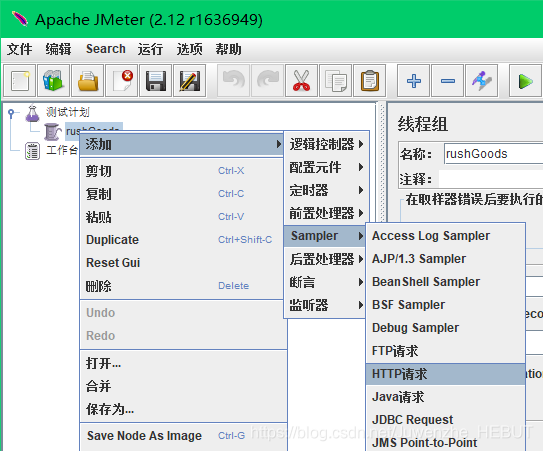Select Java请求 sampler
This screenshot has height=451, width=543.
point(446,397)
